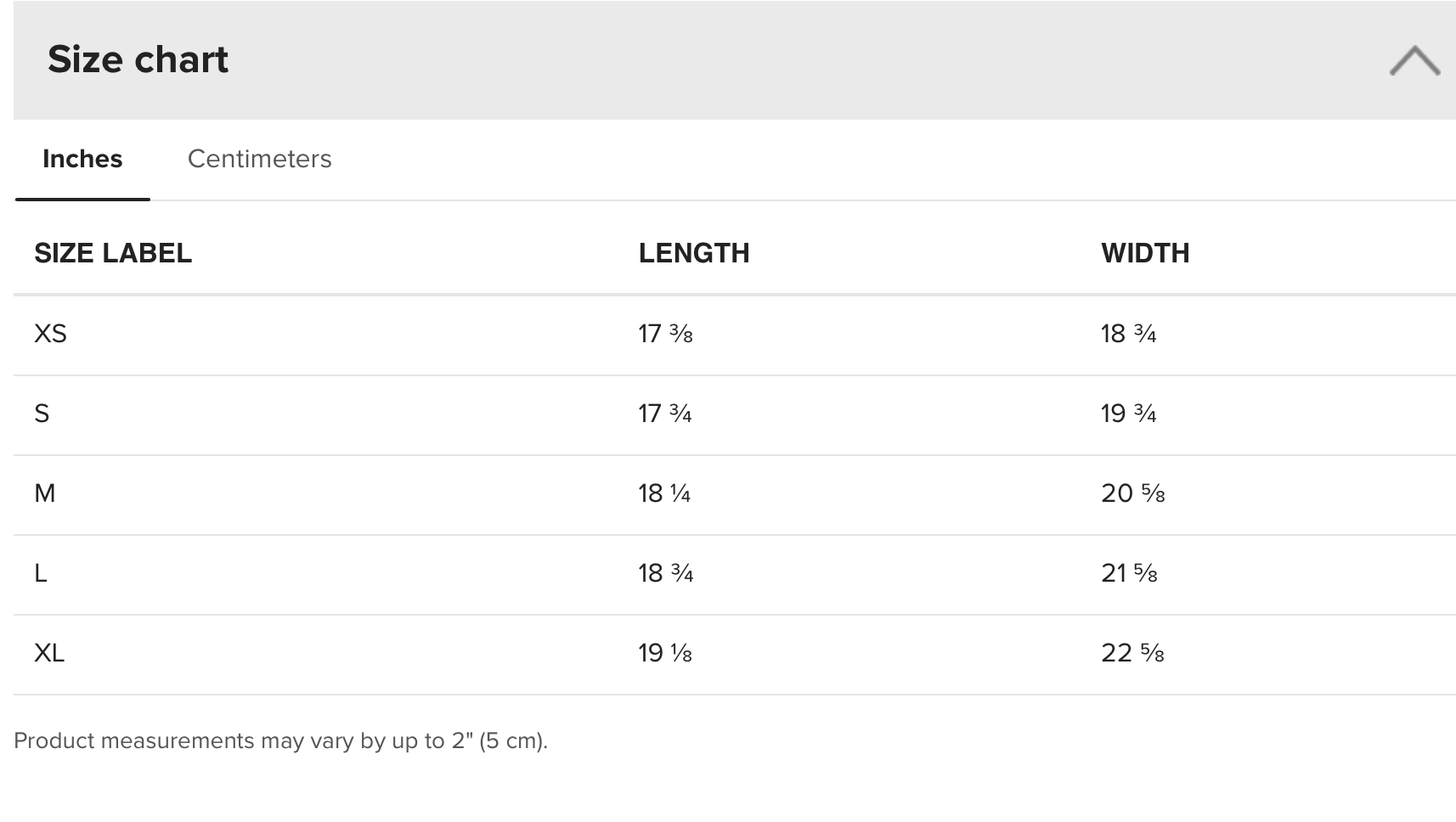Click the L width value 21 ⅝
This screenshot has height=822, width=1456.
tap(1130, 573)
